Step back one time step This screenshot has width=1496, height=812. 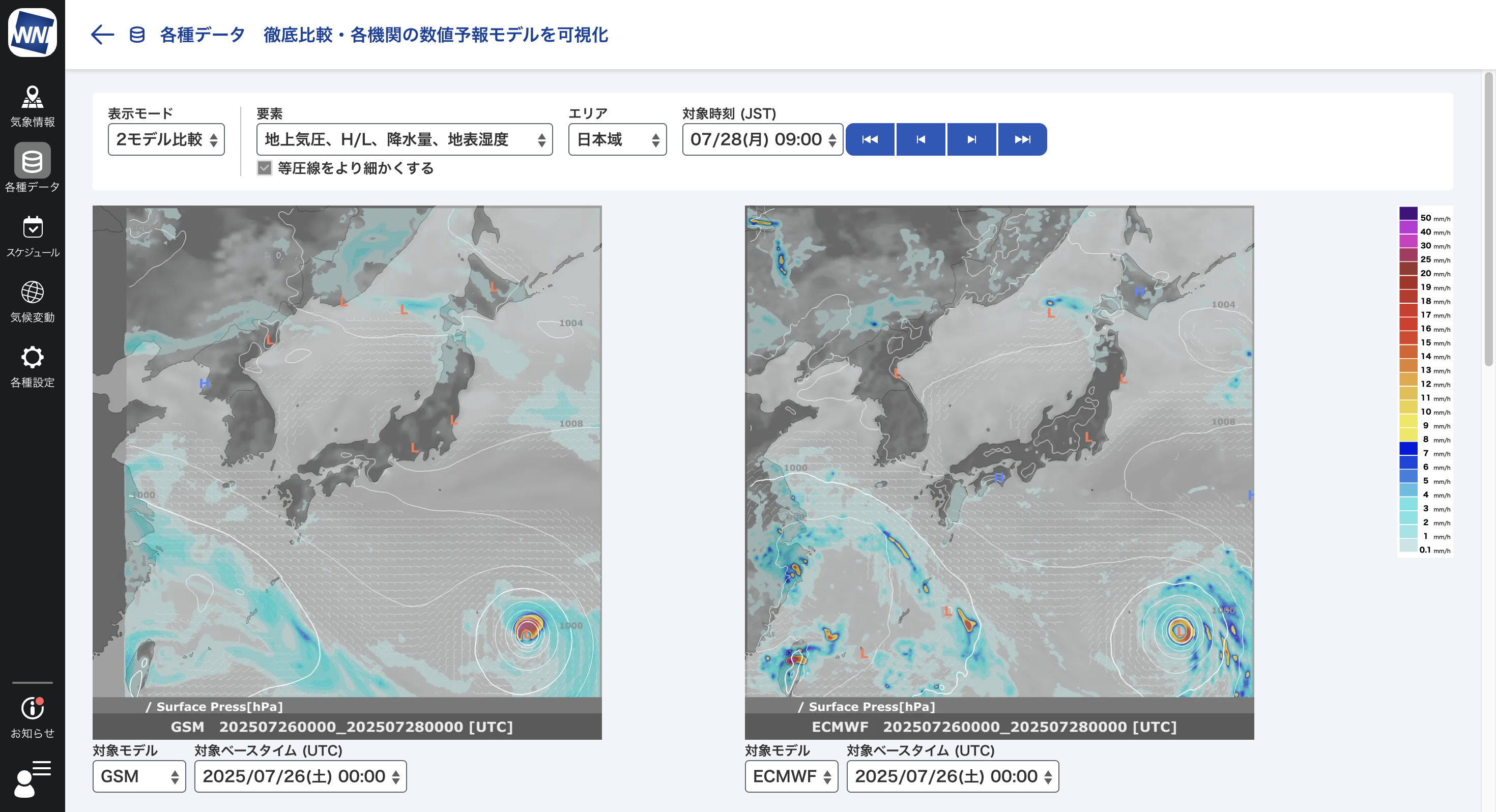tap(921, 139)
